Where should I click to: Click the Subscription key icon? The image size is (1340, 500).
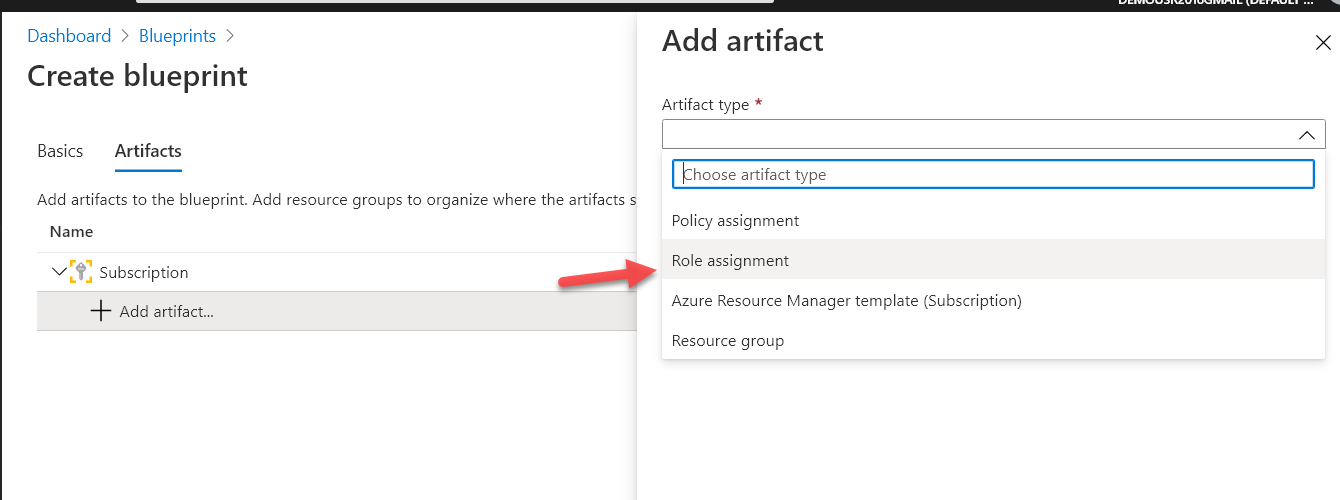(x=81, y=271)
